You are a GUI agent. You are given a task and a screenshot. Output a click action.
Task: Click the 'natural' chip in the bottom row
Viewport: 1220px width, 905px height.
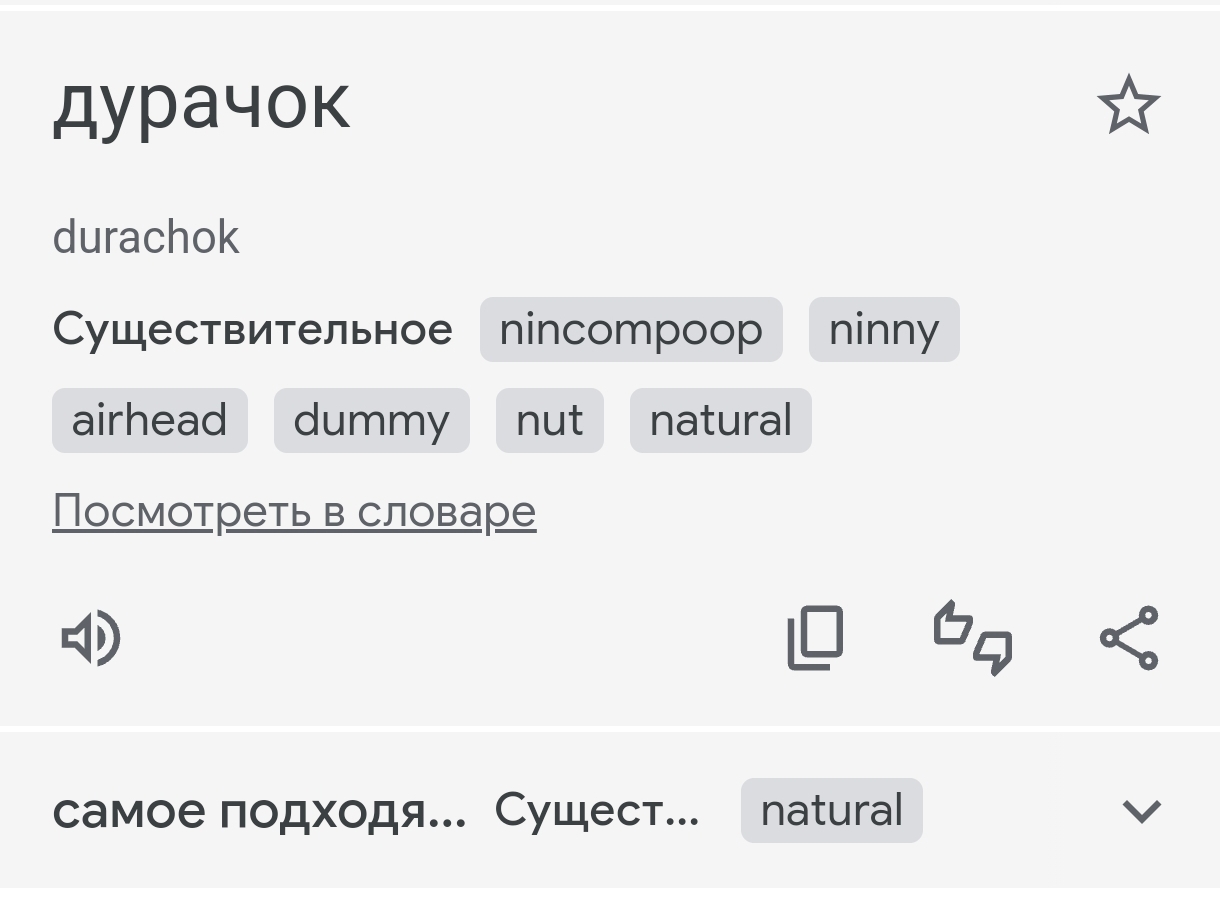tap(832, 810)
